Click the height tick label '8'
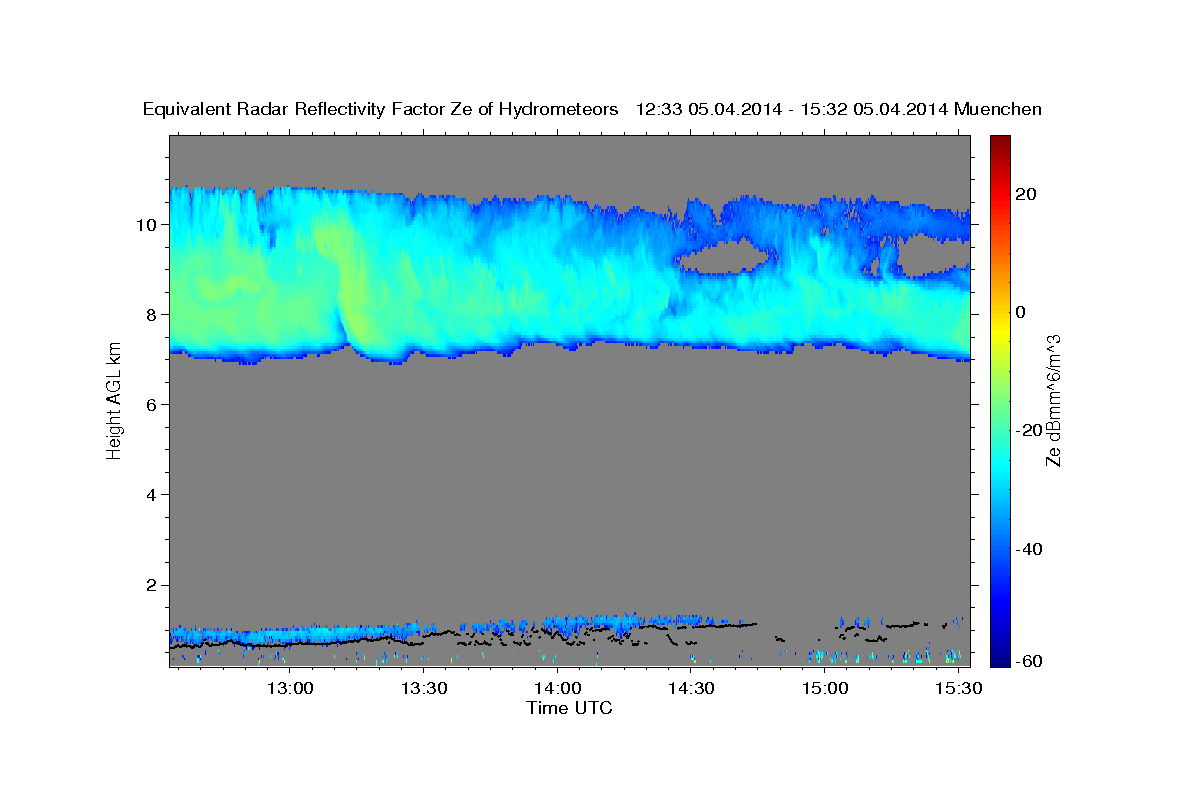Image resolution: width=1200 pixels, height=800 pixels. click(153, 315)
